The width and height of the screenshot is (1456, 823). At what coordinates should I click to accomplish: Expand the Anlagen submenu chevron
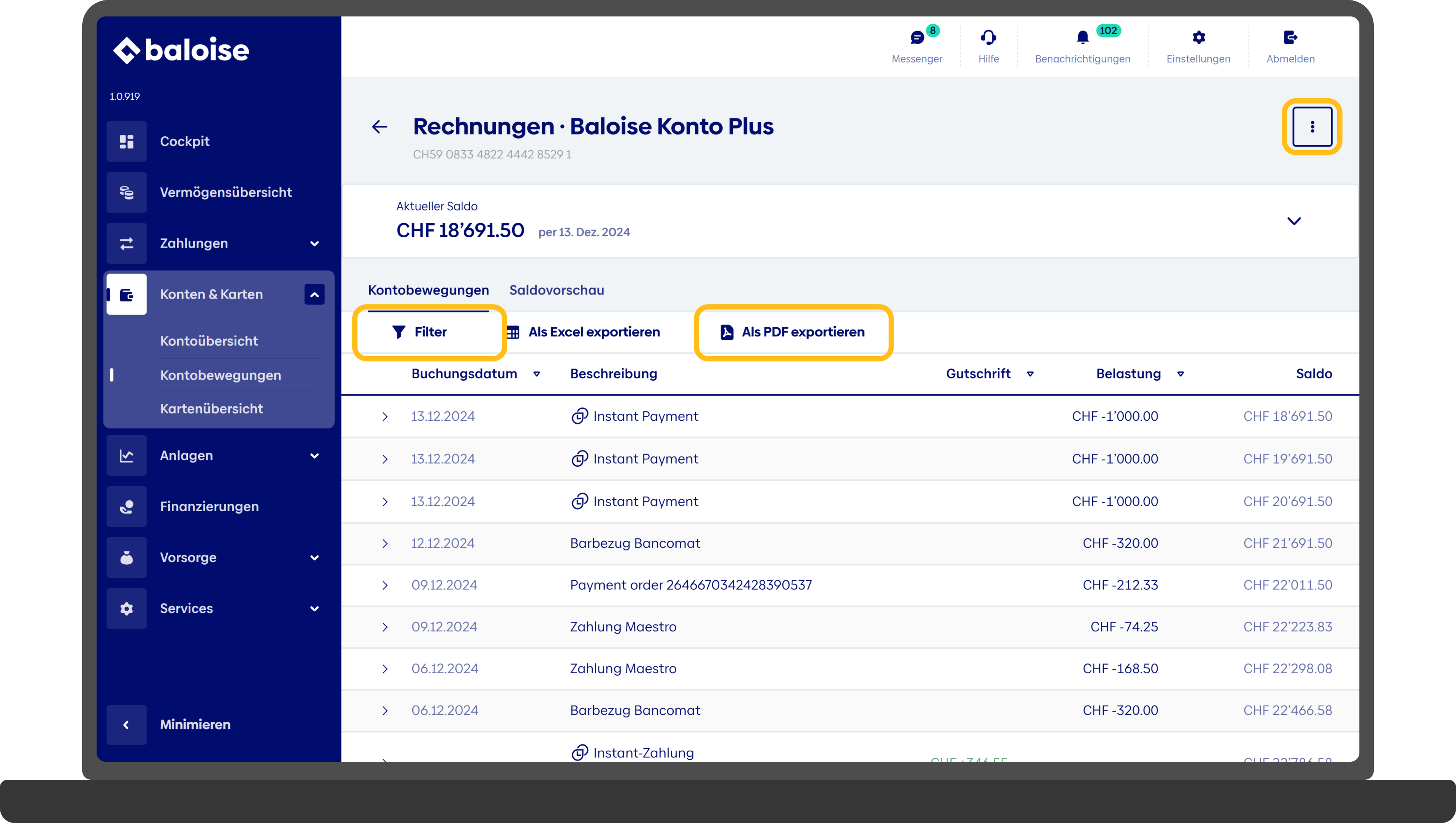click(x=314, y=456)
